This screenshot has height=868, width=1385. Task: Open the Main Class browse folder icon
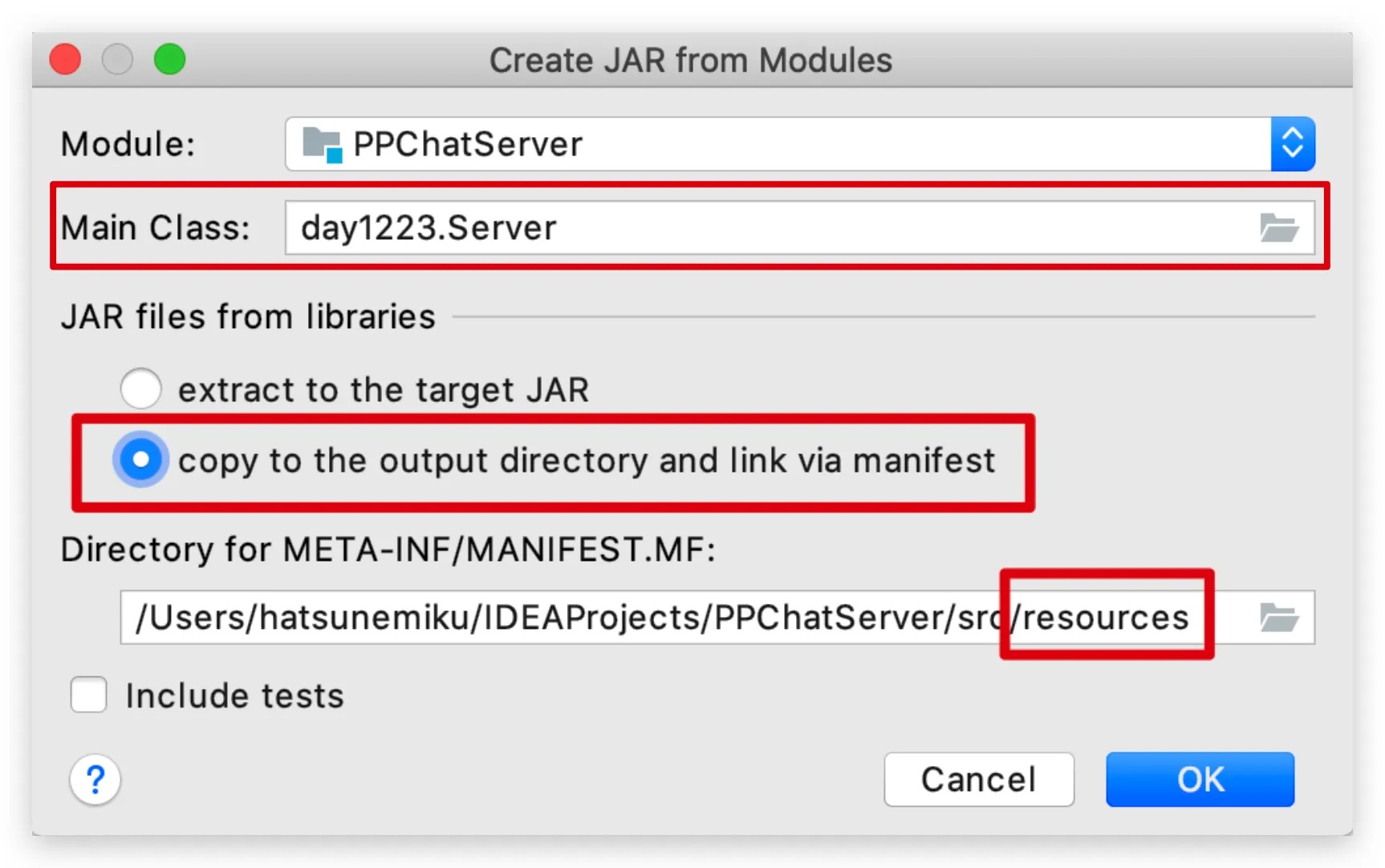tap(1278, 228)
